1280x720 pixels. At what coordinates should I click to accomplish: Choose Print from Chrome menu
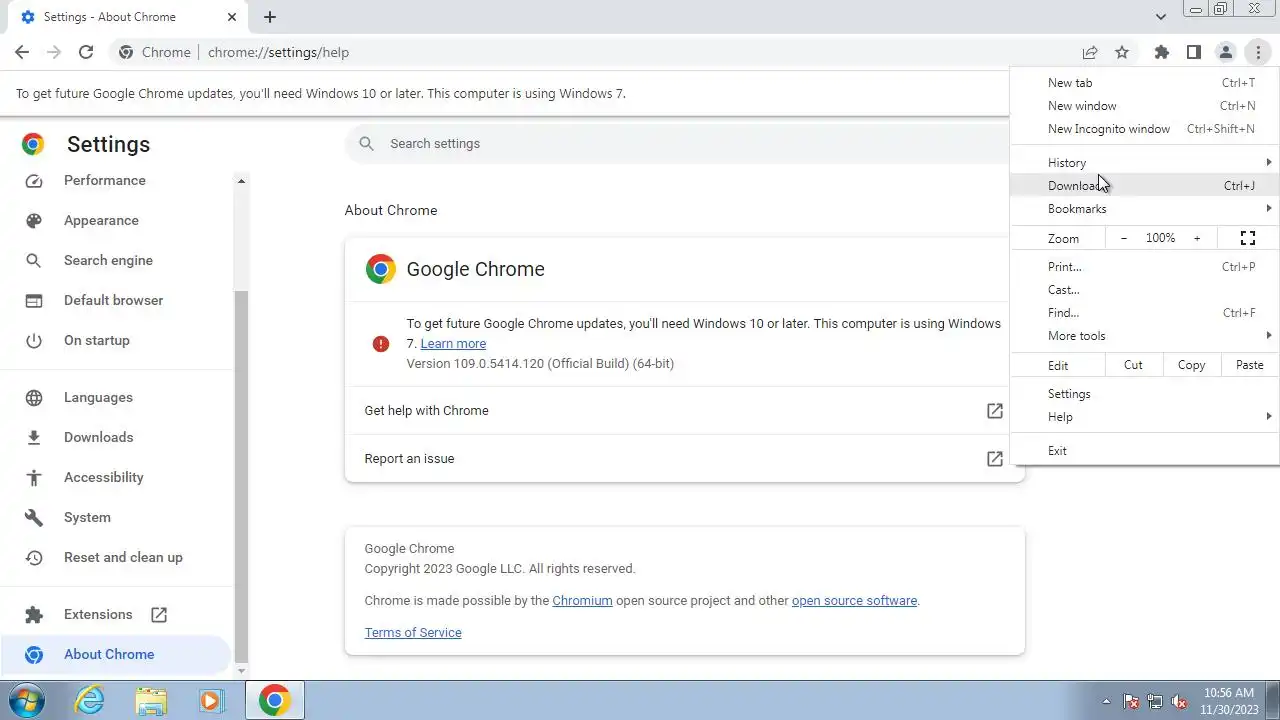(1145, 267)
